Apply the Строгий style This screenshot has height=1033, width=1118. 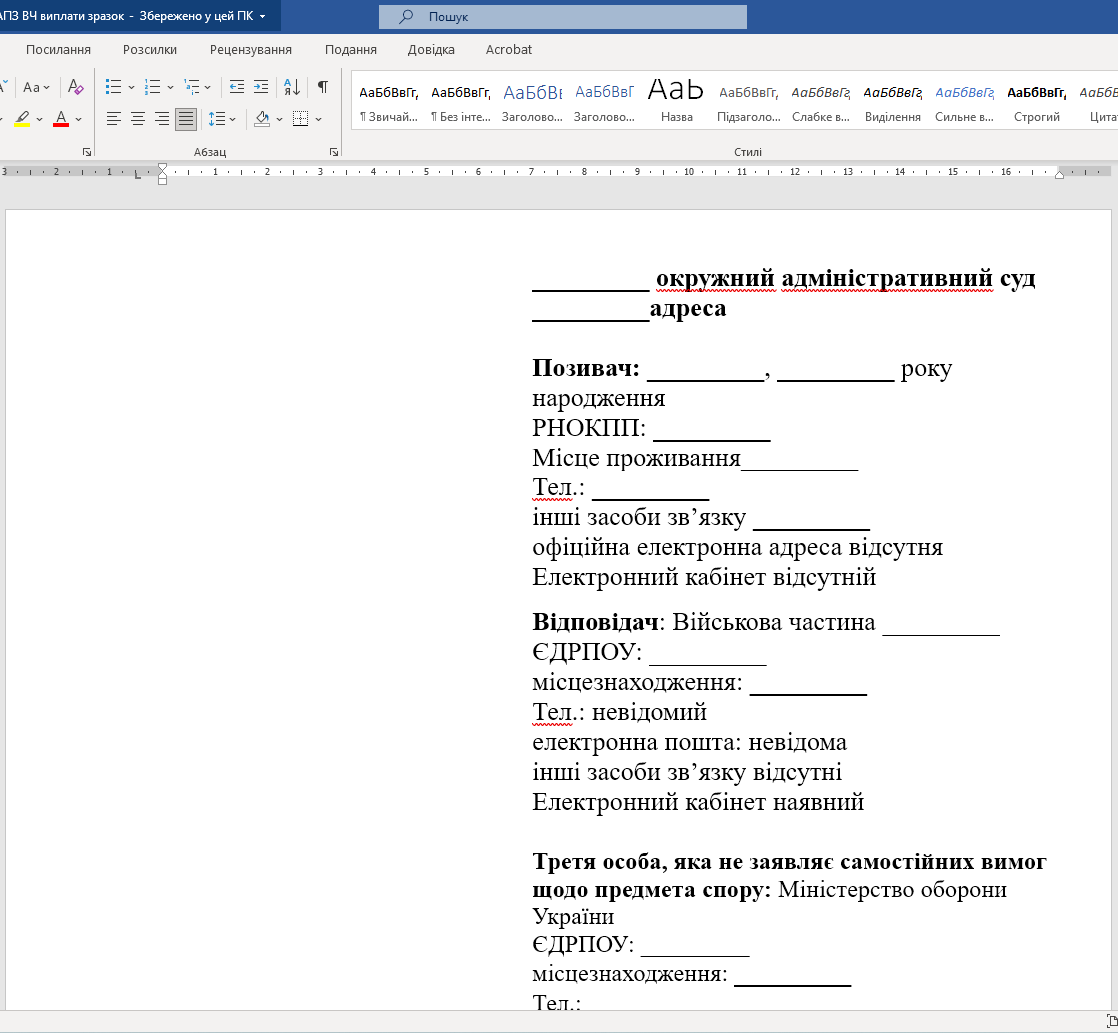coord(1037,101)
